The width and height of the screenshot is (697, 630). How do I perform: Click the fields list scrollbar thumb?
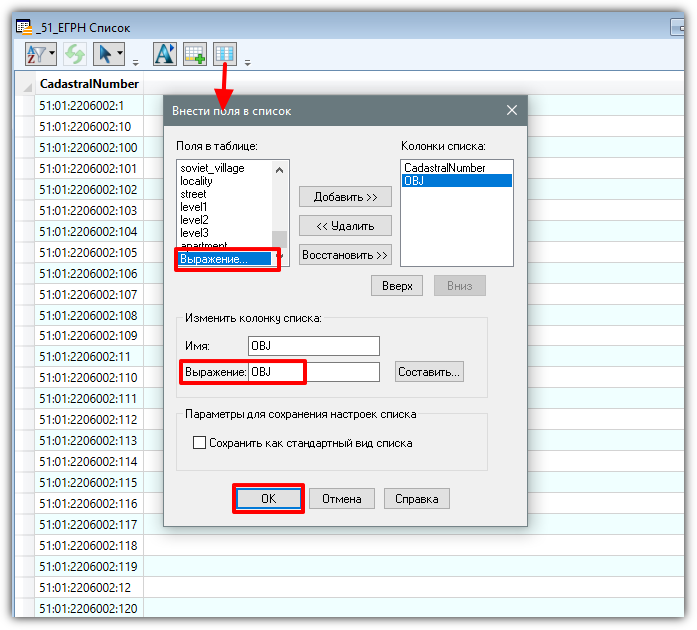coord(279,239)
